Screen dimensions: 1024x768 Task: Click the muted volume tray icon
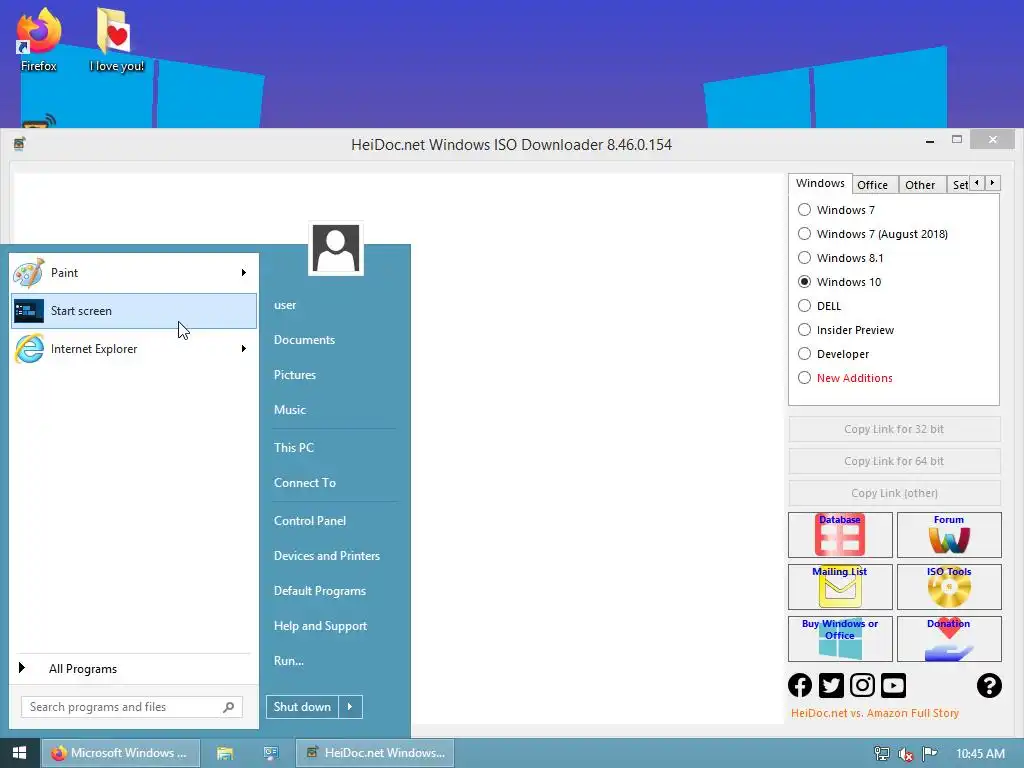click(906, 754)
